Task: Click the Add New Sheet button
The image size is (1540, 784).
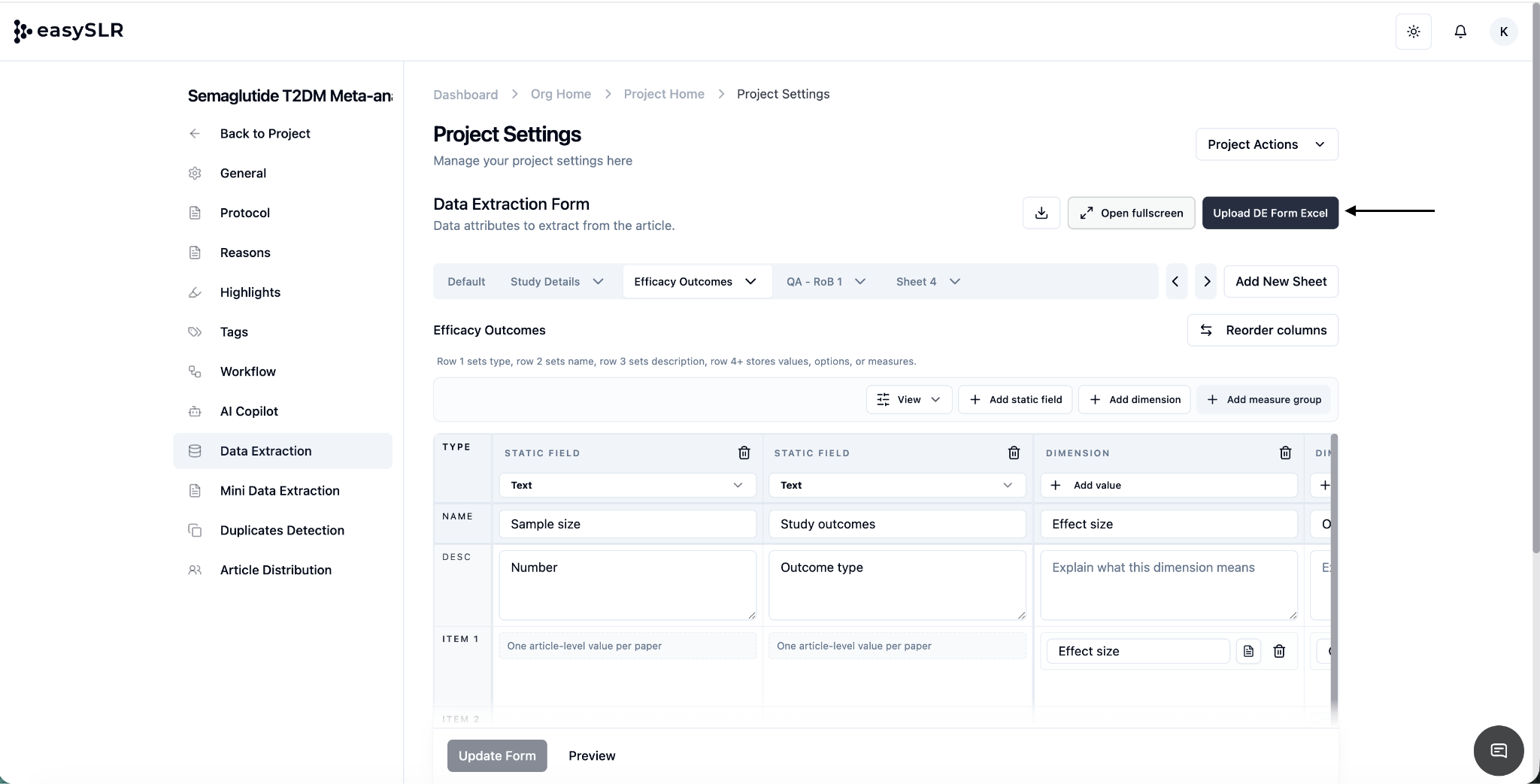Action: 1281,282
